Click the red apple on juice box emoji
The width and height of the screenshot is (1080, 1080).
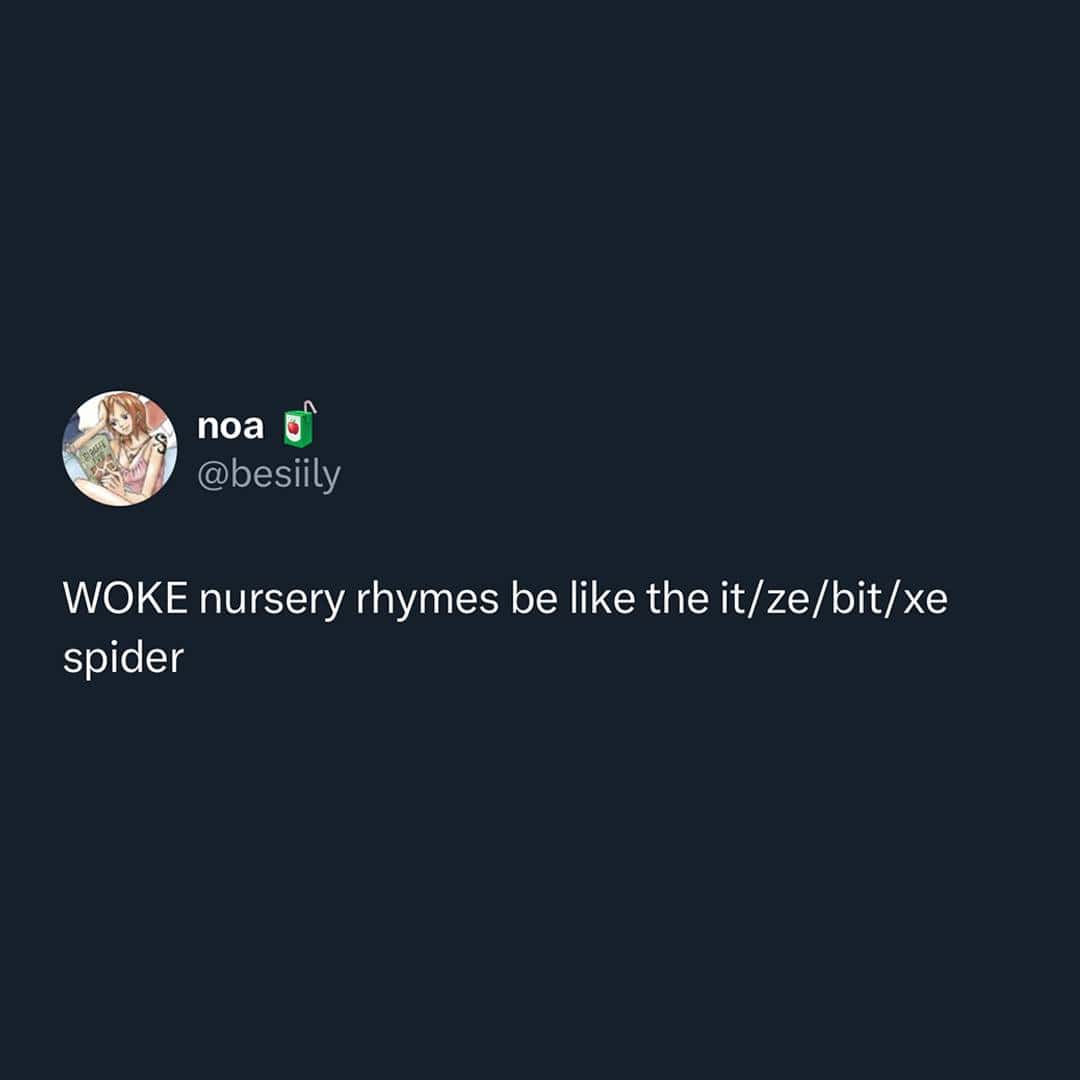pyautogui.click(x=294, y=428)
